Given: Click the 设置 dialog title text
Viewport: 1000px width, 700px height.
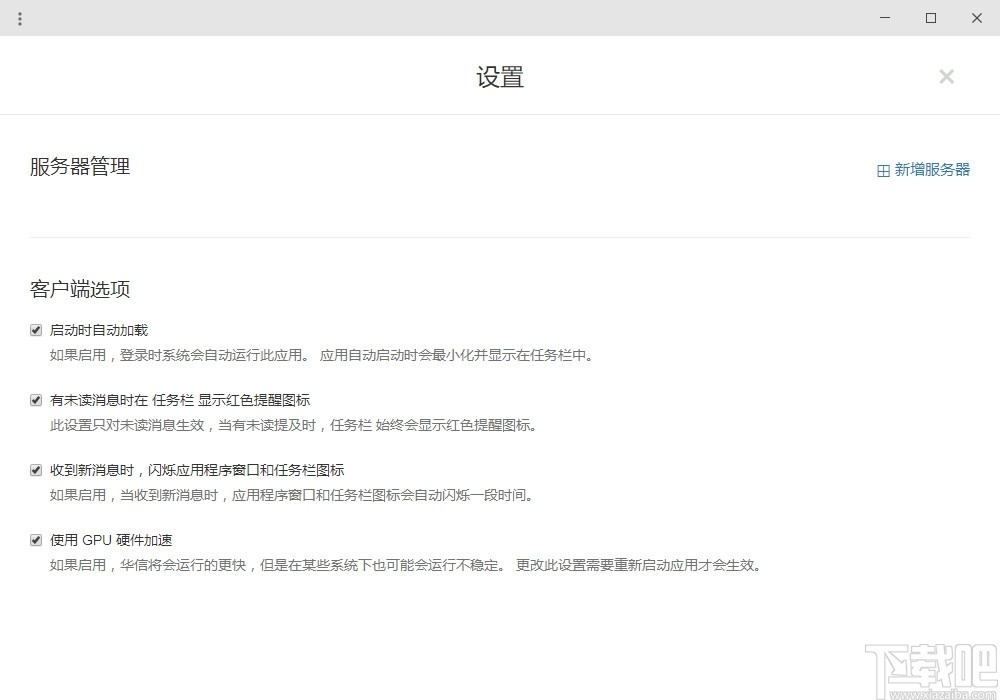Looking at the screenshot, I should tap(500, 77).
